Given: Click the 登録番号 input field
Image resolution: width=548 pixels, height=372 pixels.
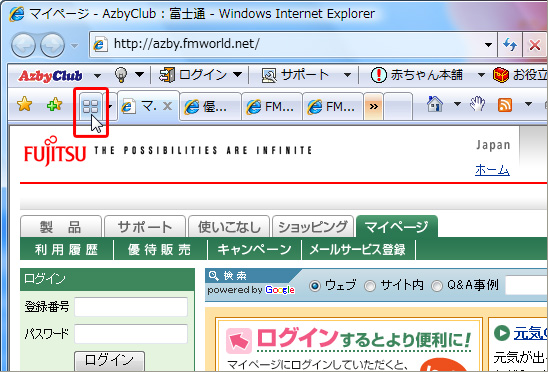Looking at the screenshot, I should pyautogui.click(x=131, y=307).
